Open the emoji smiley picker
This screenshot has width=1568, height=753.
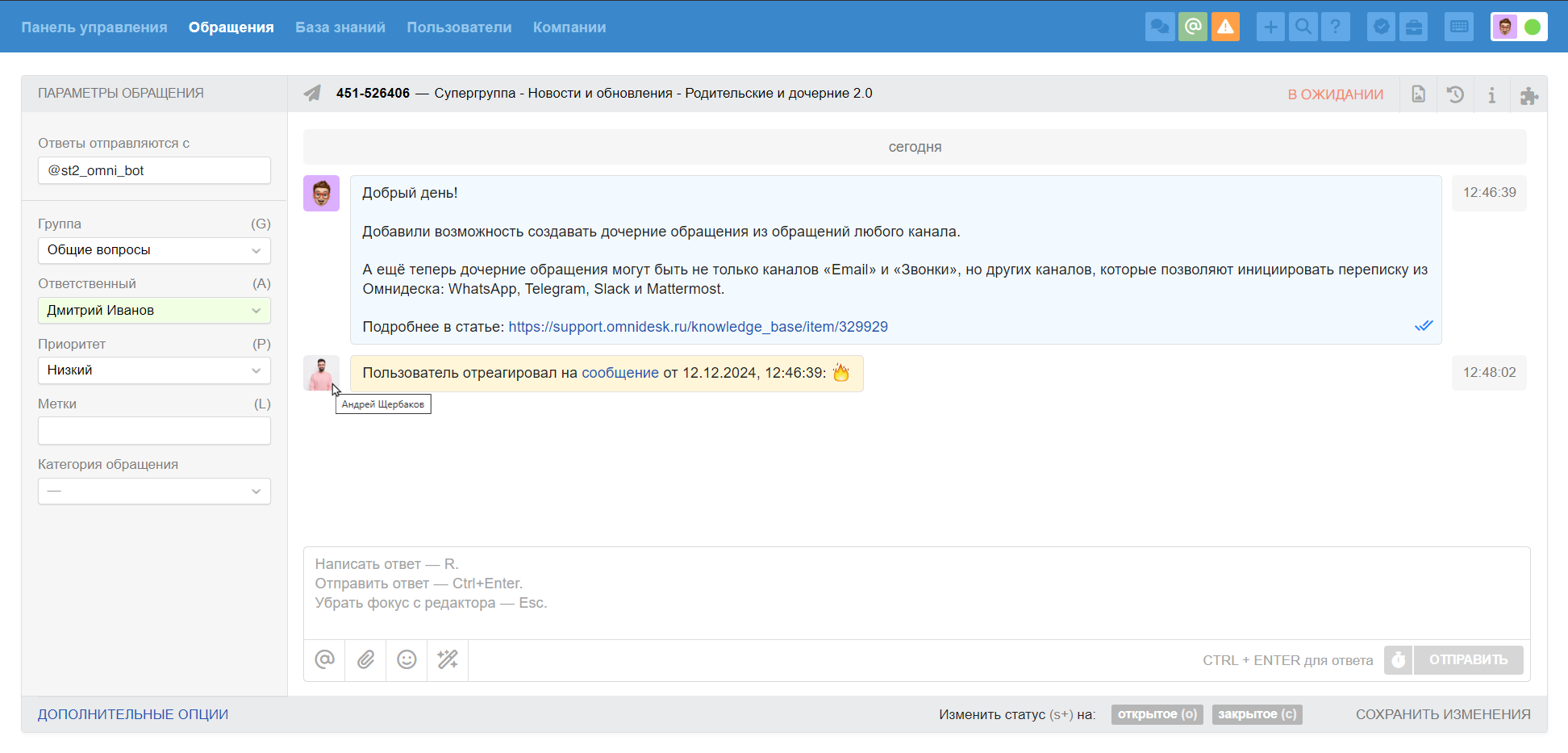click(x=407, y=660)
